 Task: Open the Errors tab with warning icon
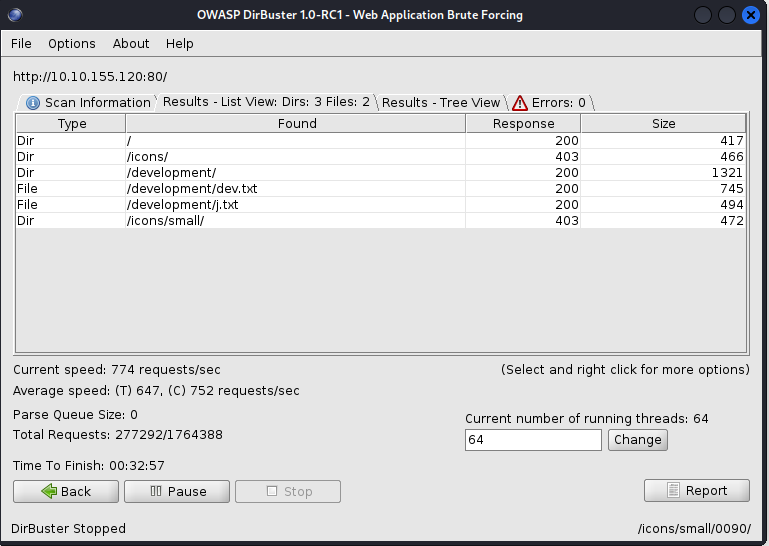pos(549,102)
